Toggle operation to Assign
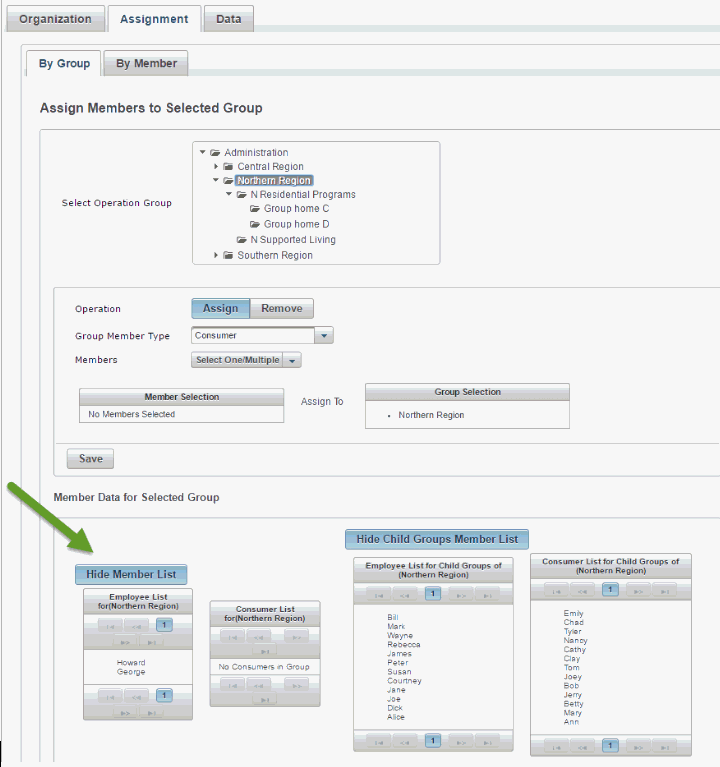Viewport: 720px width, 767px height. pyautogui.click(x=220, y=308)
